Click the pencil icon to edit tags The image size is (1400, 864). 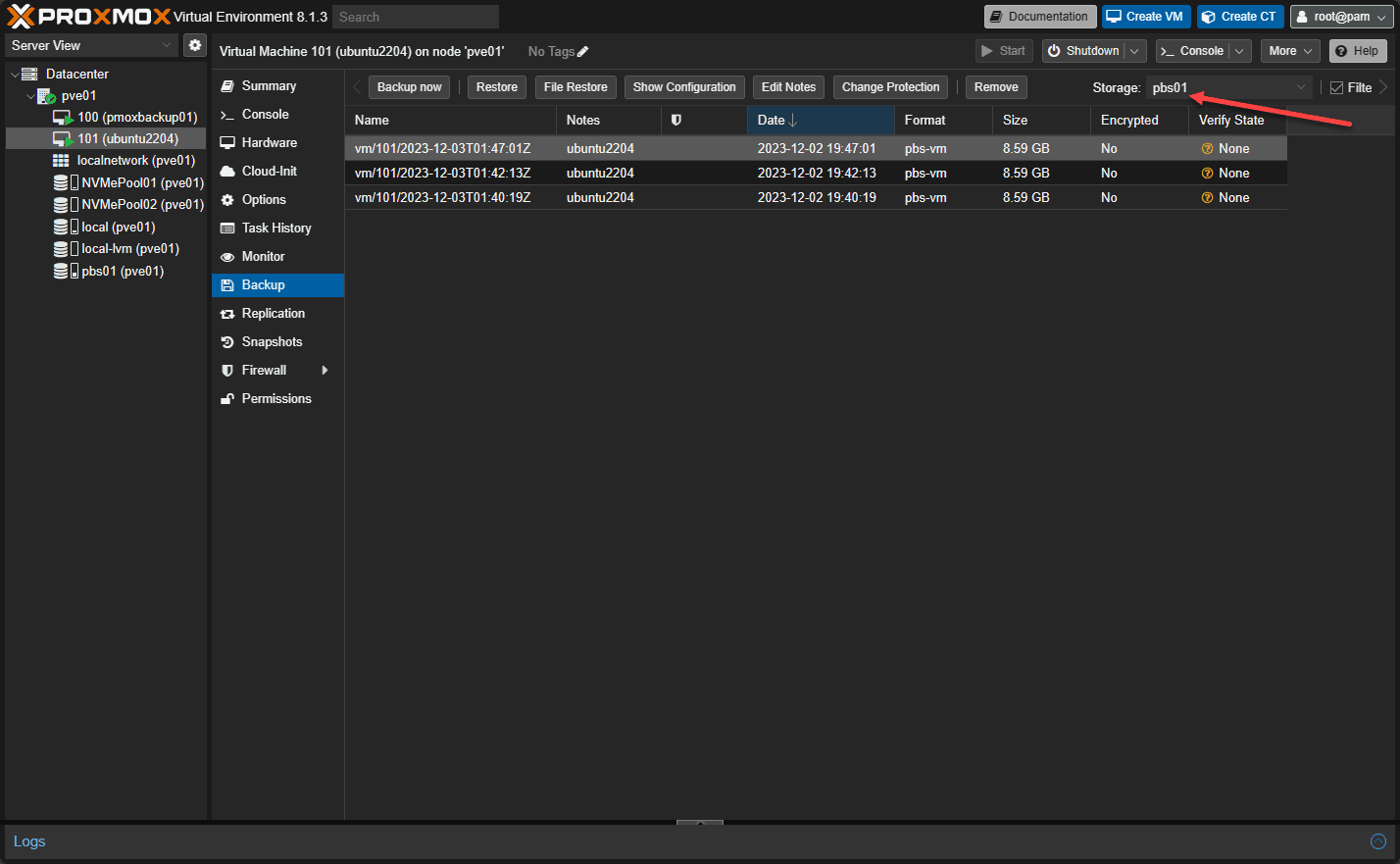pyautogui.click(x=583, y=51)
